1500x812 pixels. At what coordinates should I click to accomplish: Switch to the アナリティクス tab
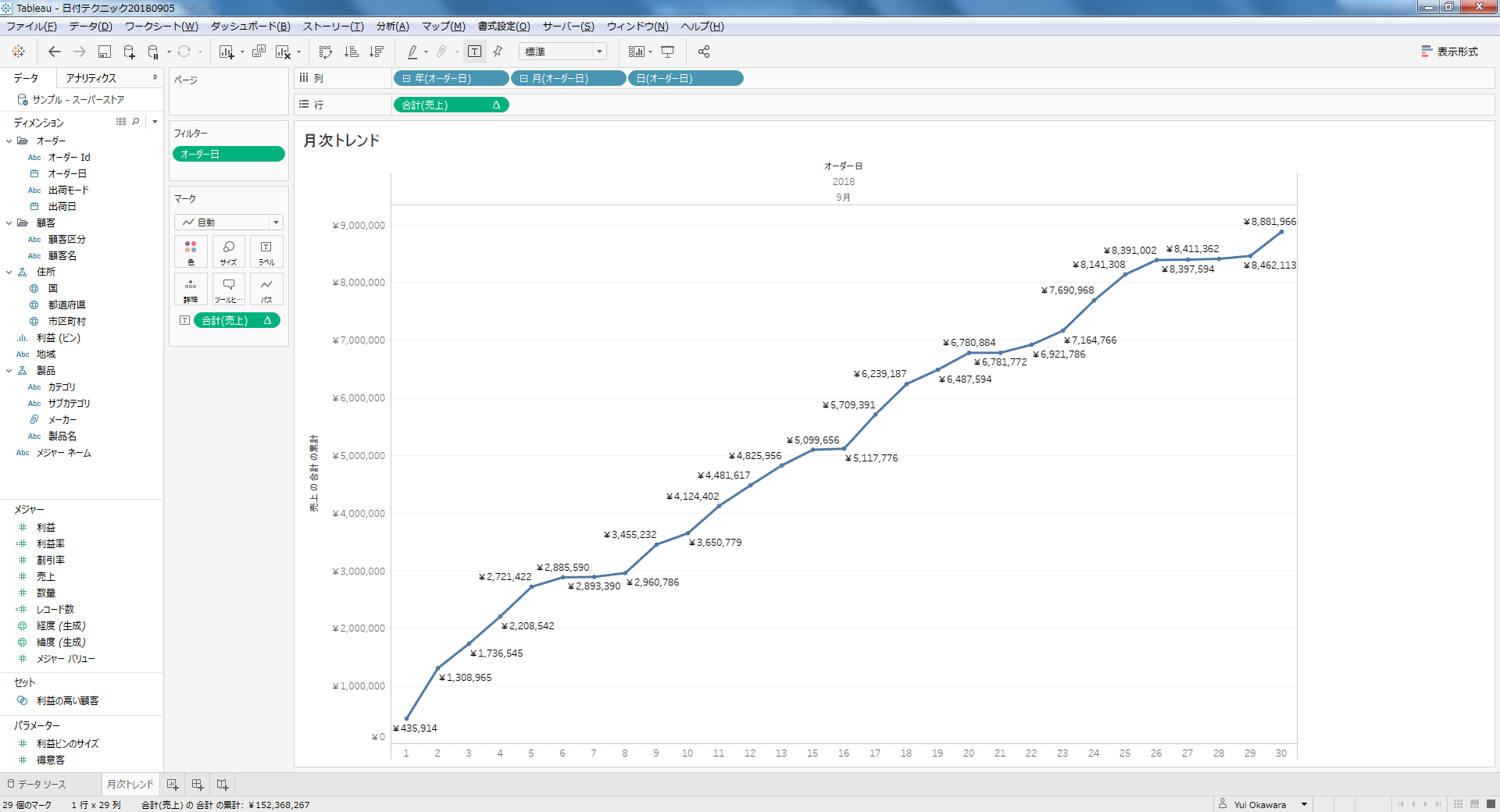click(91, 78)
